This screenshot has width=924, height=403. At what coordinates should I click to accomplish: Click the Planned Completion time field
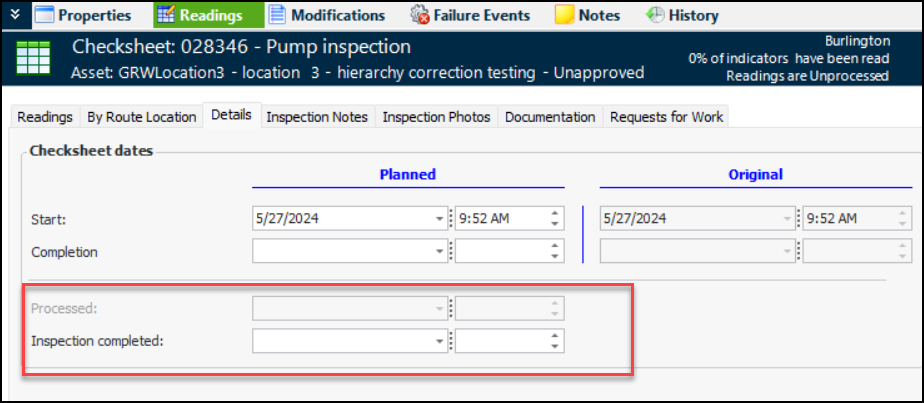500,252
